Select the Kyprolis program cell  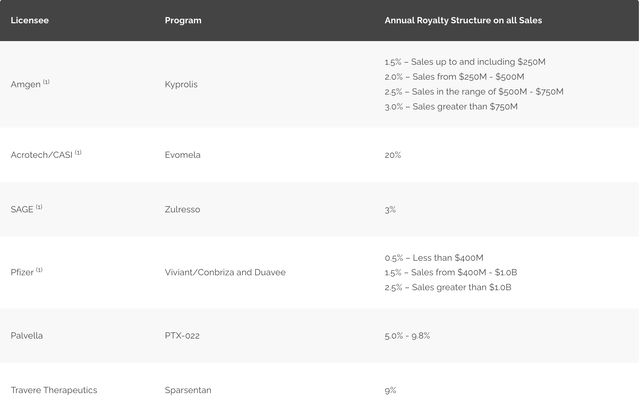[181, 84]
